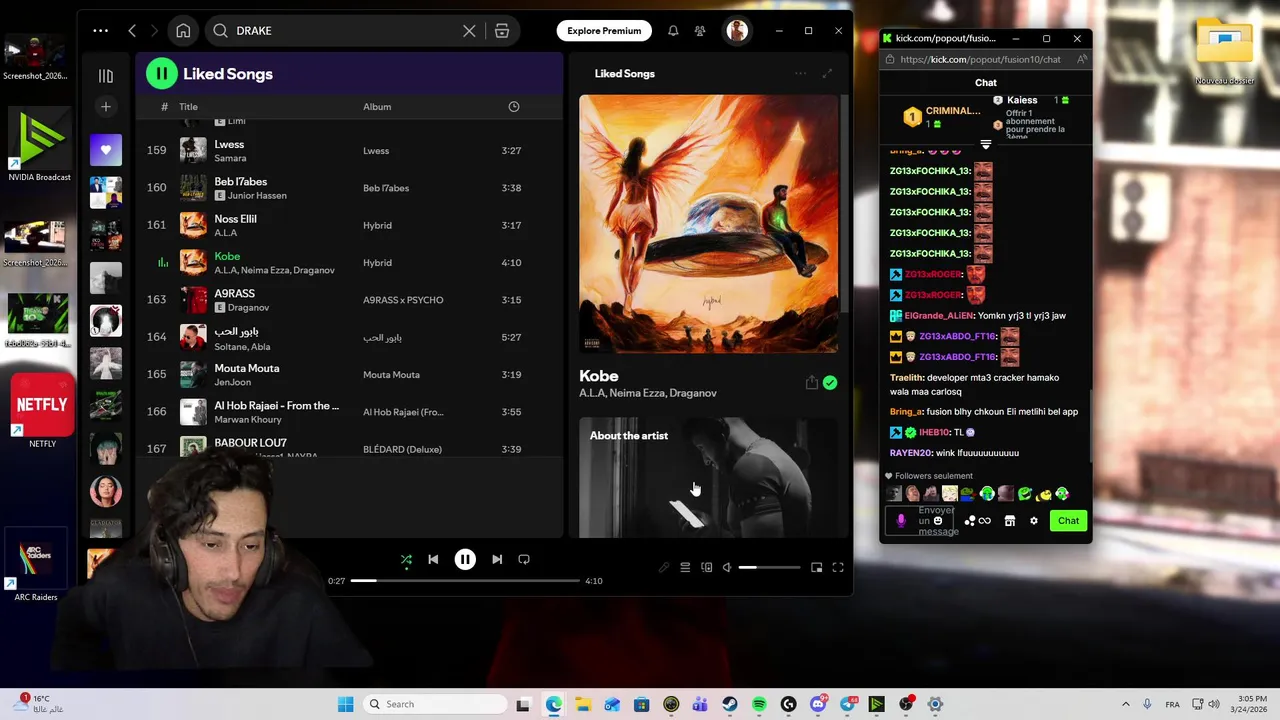Insert the green frog headphones emote
1280x720 pixels.
(x=987, y=493)
